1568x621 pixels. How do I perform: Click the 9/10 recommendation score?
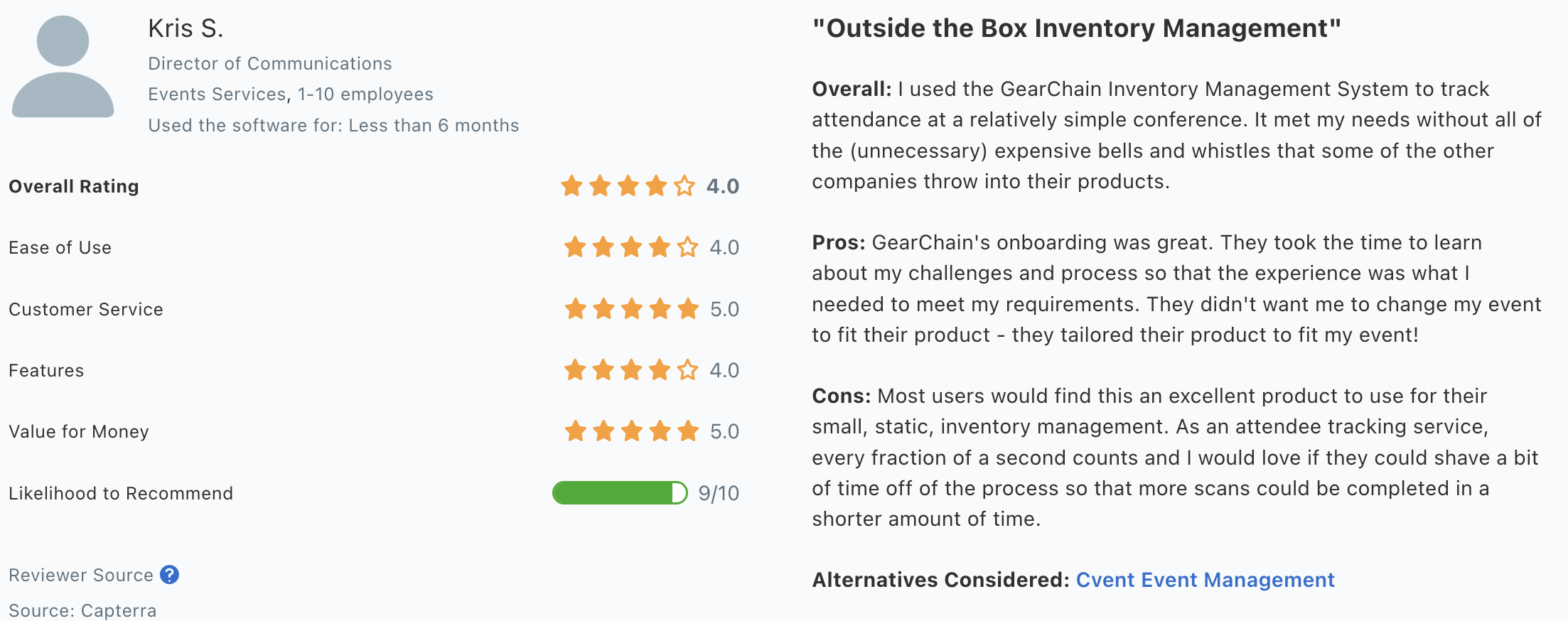coord(719,493)
